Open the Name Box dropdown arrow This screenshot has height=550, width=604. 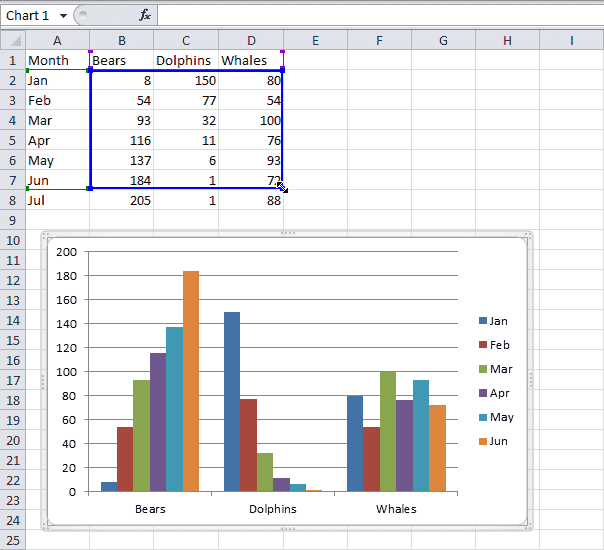click(64, 16)
